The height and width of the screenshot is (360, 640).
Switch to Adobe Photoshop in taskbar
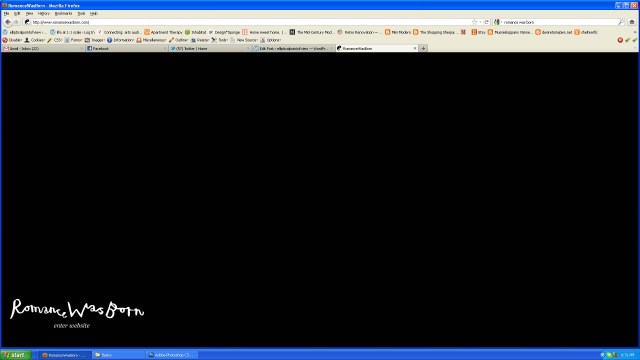(171, 355)
